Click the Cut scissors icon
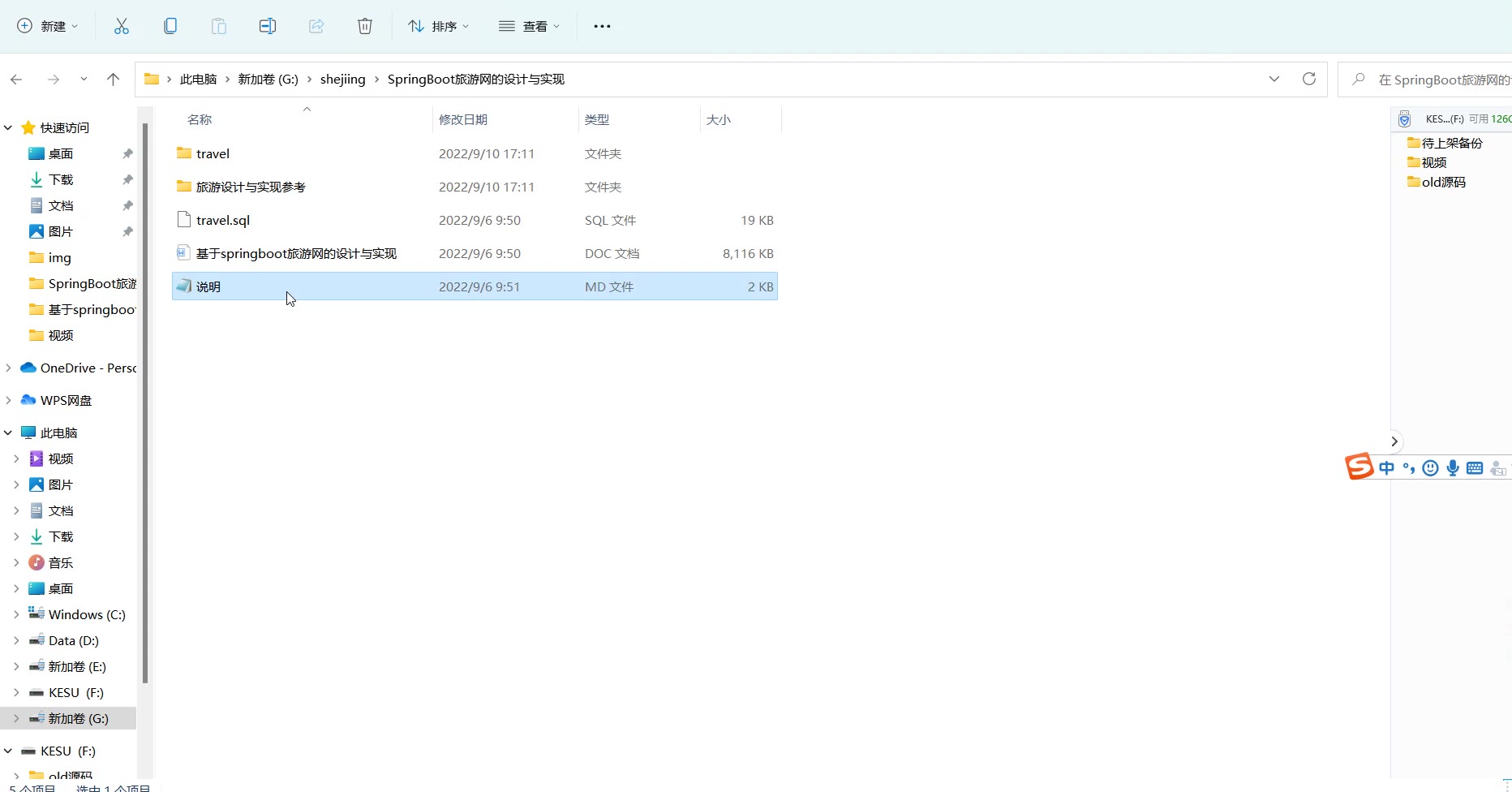Screen dimensions: 1512x792 [x=122, y=27]
